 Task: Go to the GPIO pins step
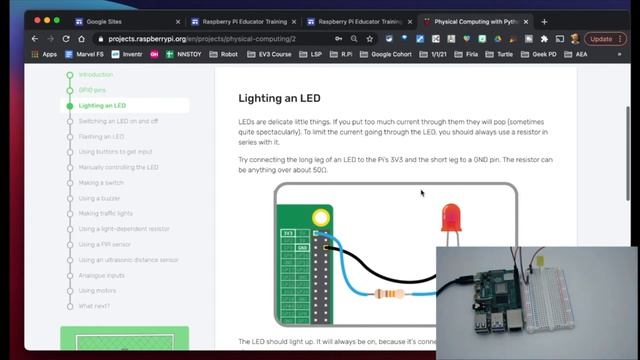pyautogui.click(x=92, y=90)
